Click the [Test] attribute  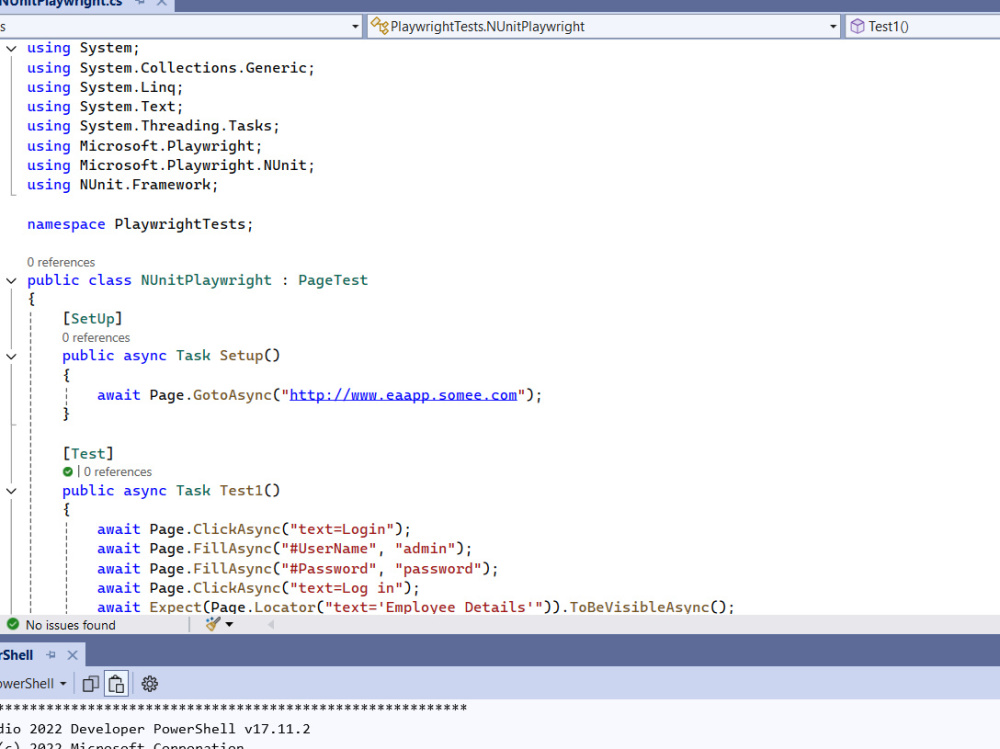click(x=88, y=454)
